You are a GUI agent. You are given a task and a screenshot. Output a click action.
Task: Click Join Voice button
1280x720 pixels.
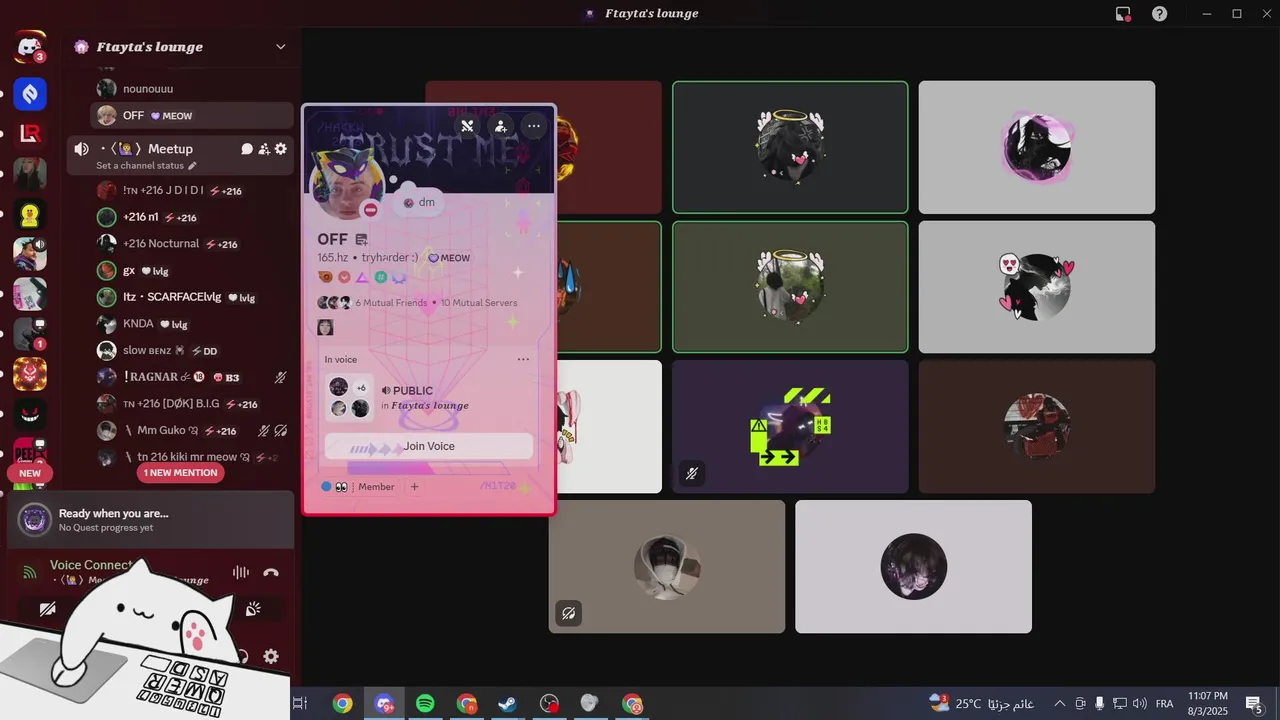coord(429,446)
